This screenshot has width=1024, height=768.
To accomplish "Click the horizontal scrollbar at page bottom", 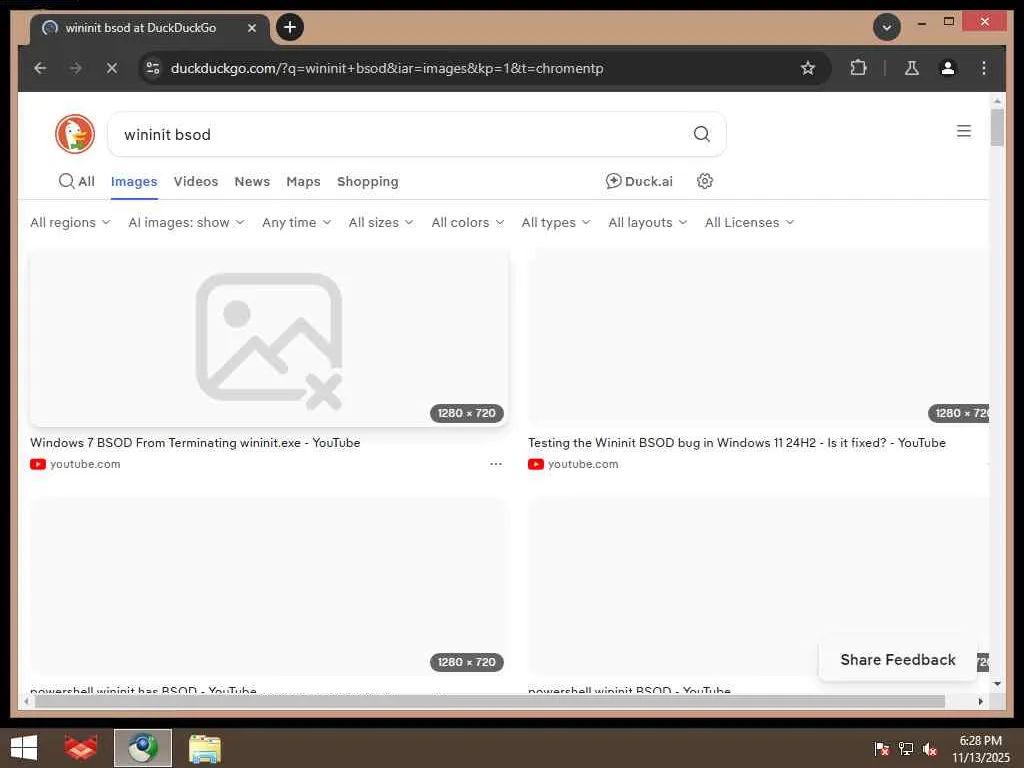I will (x=490, y=701).
